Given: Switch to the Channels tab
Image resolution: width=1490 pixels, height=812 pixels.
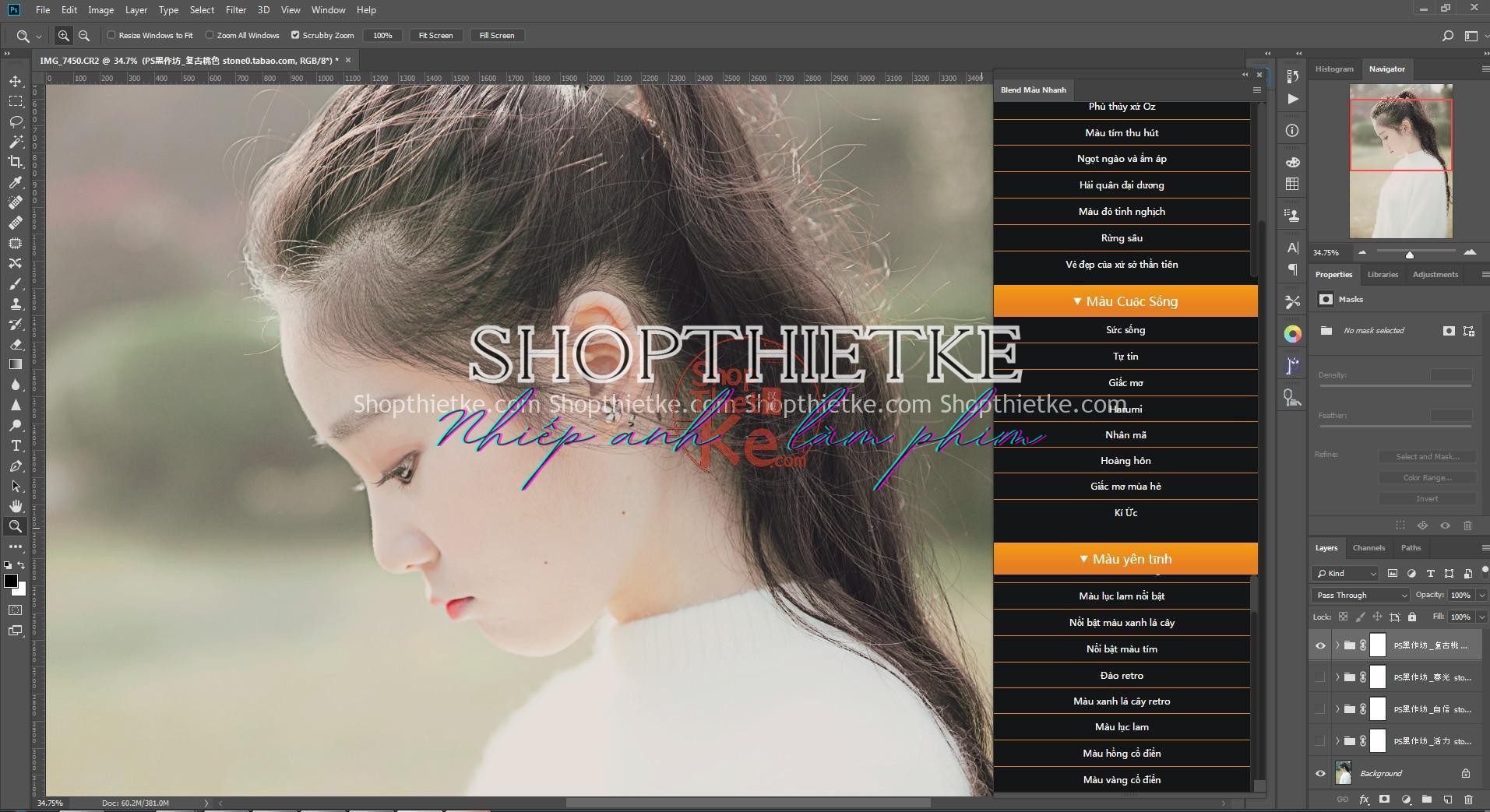Looking at the screenshot, I should tap(1368, 547).
